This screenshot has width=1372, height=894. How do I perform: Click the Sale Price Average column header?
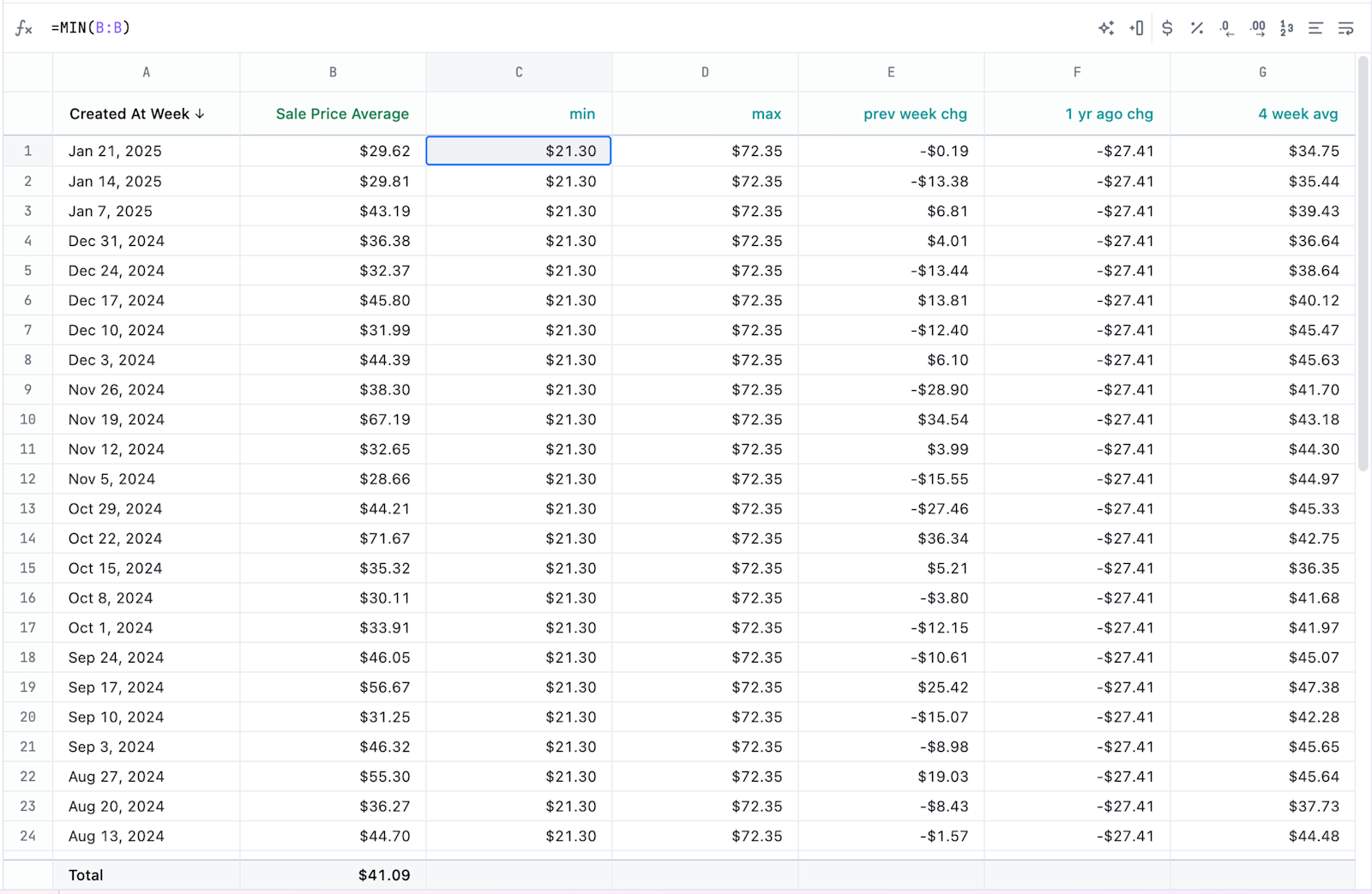coord(341,113)
